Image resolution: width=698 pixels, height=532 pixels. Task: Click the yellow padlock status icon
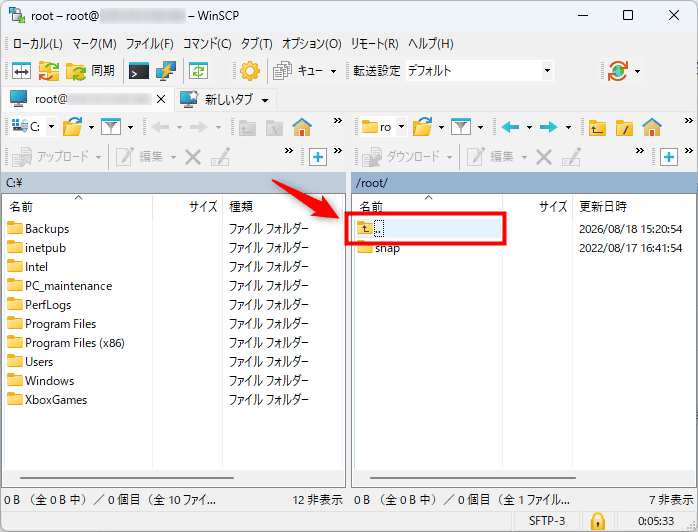point(598,521)
